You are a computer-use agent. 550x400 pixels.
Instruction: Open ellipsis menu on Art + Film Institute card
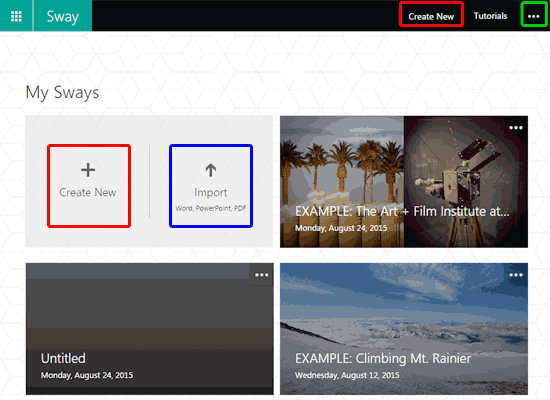(516, 128)
